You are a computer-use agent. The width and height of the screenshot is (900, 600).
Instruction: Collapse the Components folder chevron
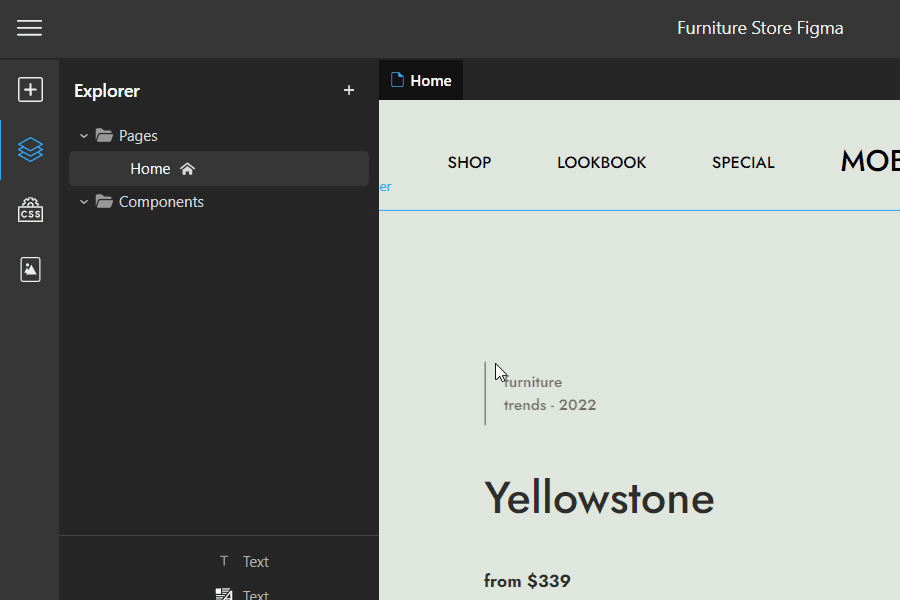[84, 202]
